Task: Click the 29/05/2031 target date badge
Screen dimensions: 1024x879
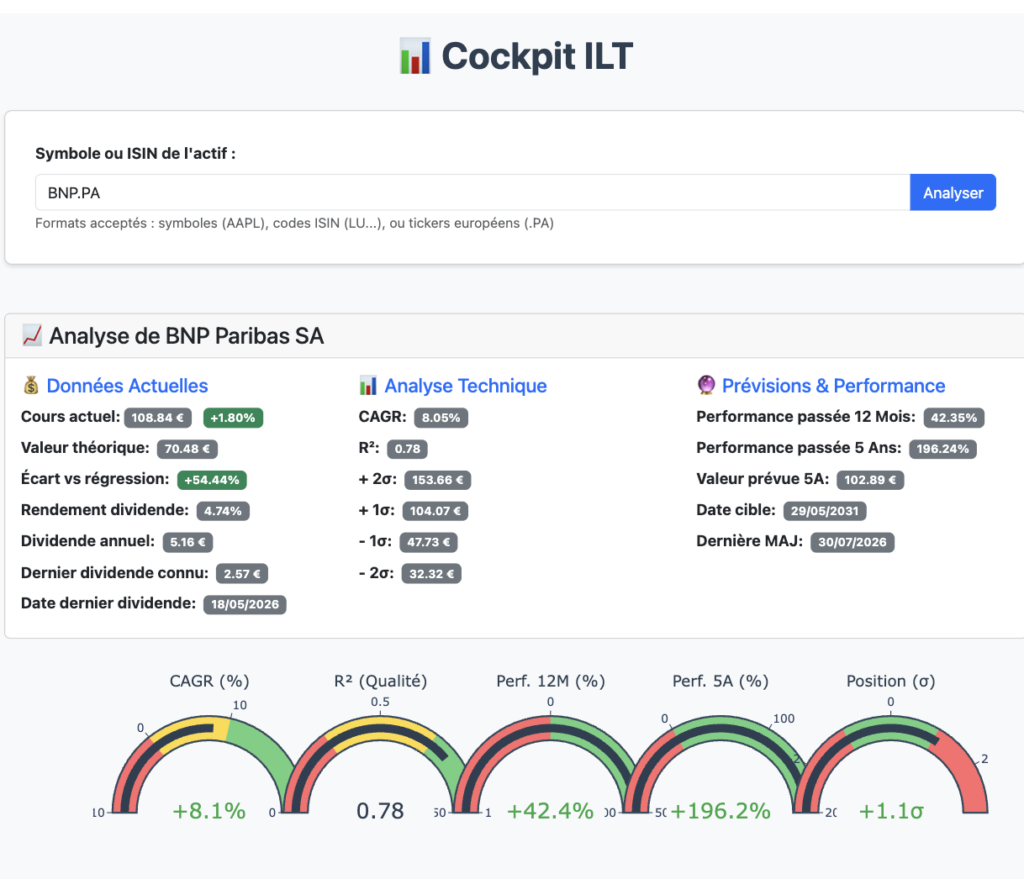Action: (x=825, y=511)
